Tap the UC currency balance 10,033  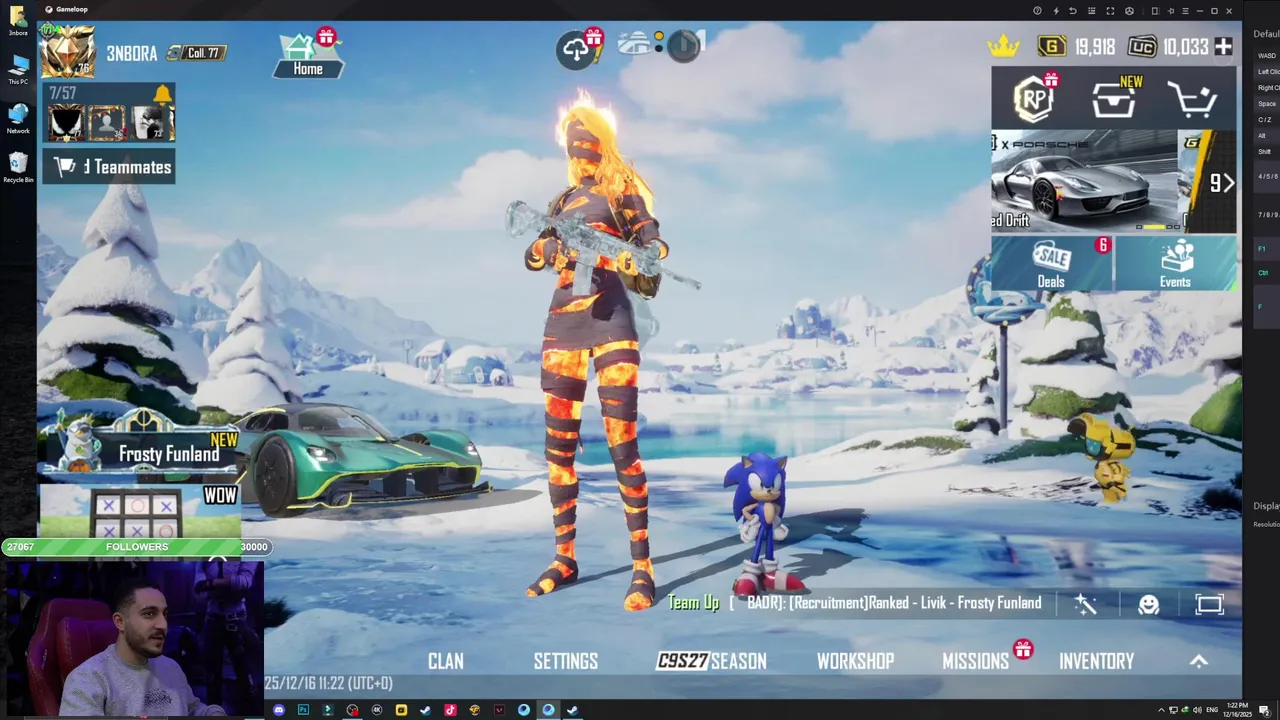1168,47
